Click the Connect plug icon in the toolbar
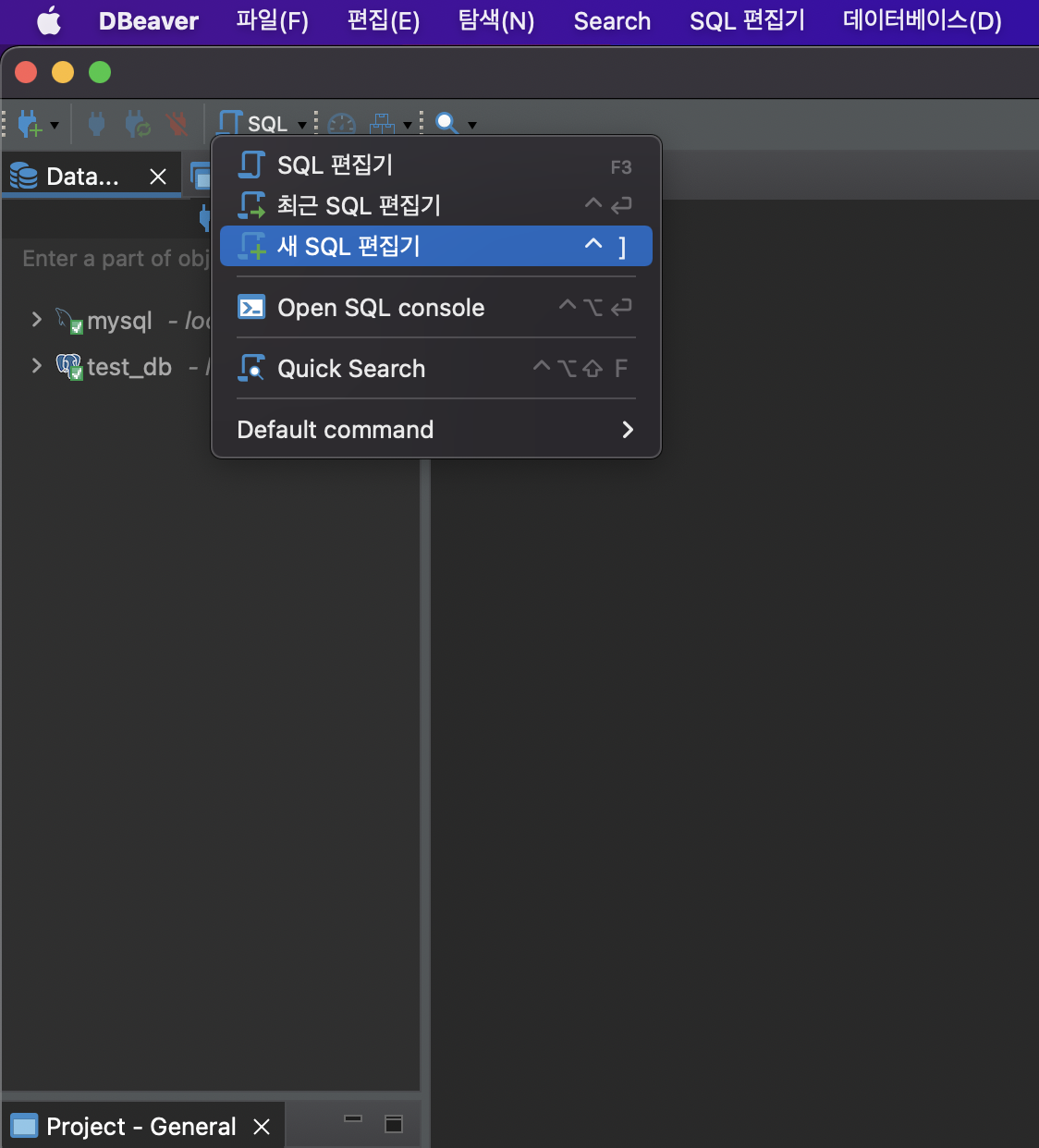The height and width of the screenshot is (1148, 1039). [96, 123]
